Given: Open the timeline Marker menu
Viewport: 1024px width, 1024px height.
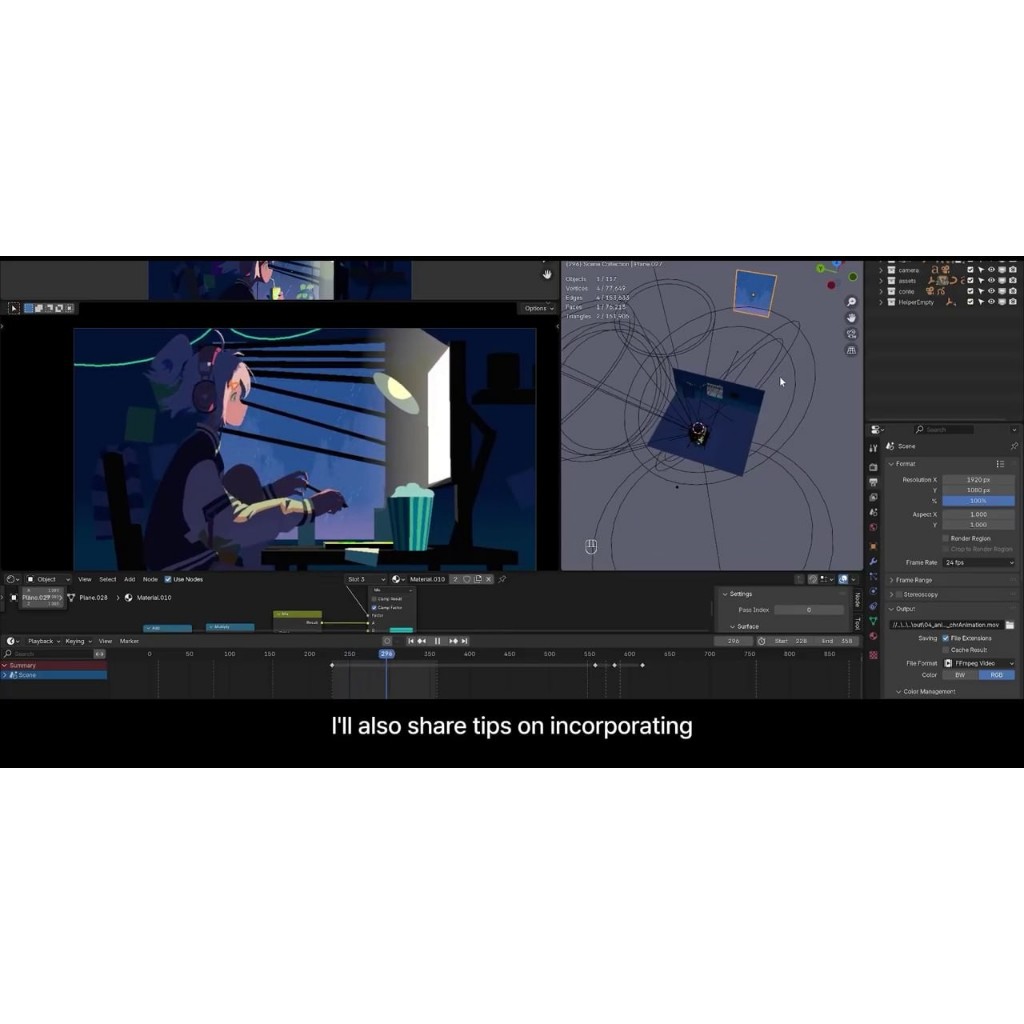Looking at the screenshot, I should [x=129, y=641].
